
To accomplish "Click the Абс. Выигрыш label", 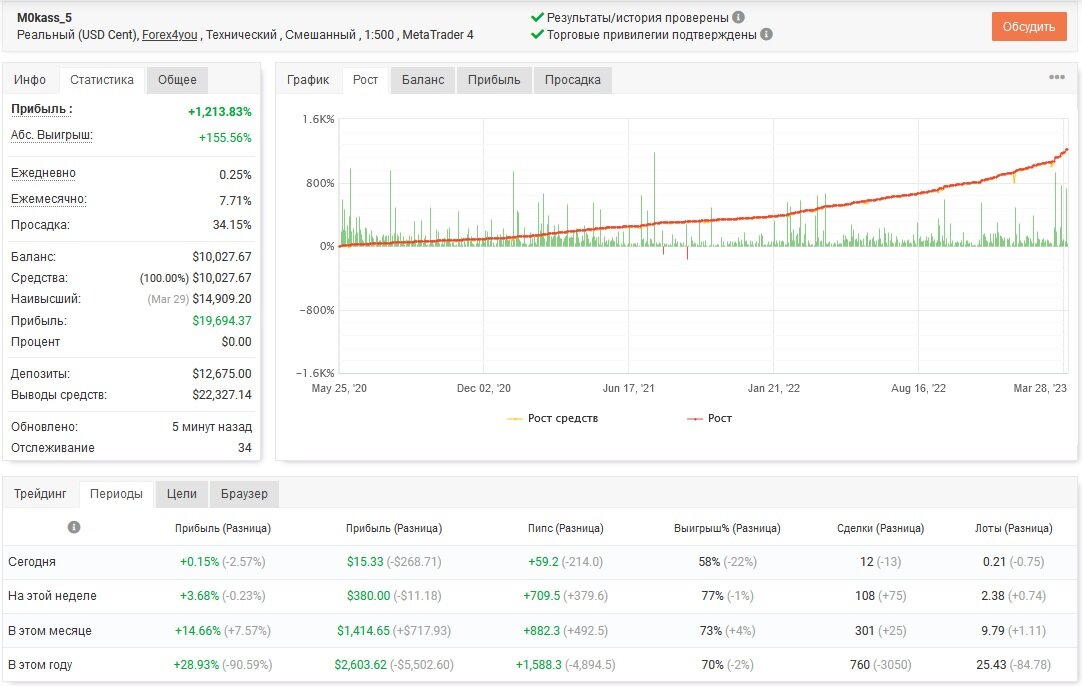I will click(x=52, y=135).
